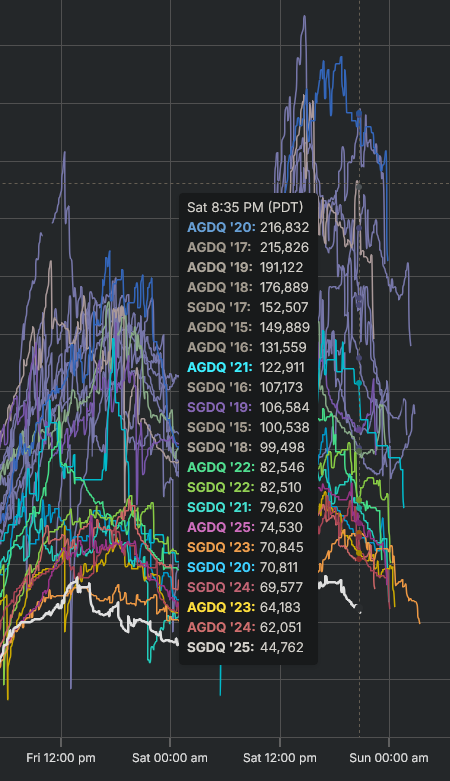Click the AGDQ '20 tooltip entry
This screenshot has width=450, height=781.
248,227
